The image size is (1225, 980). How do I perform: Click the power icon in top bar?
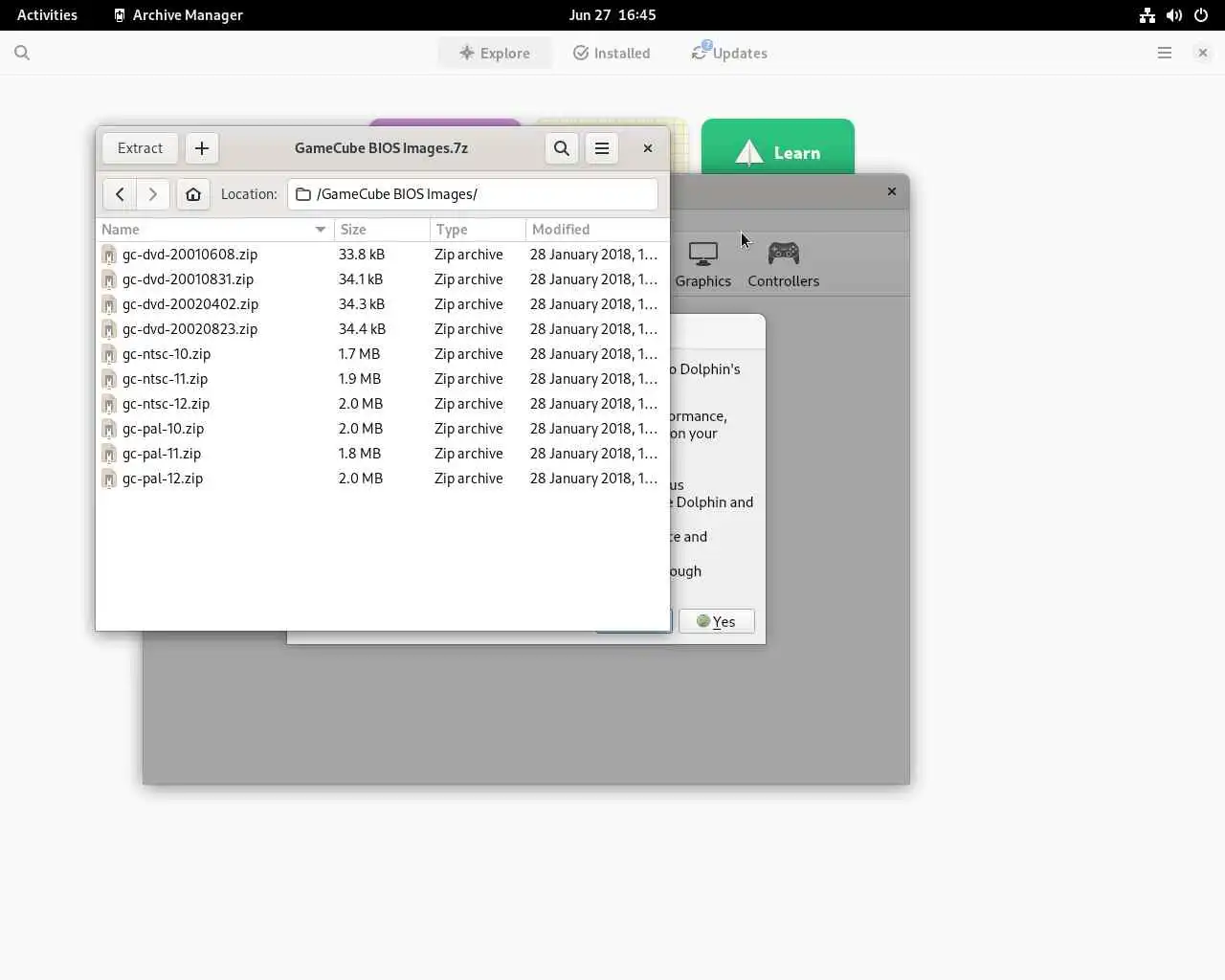pyautogui.click(x=1201, y=15)
